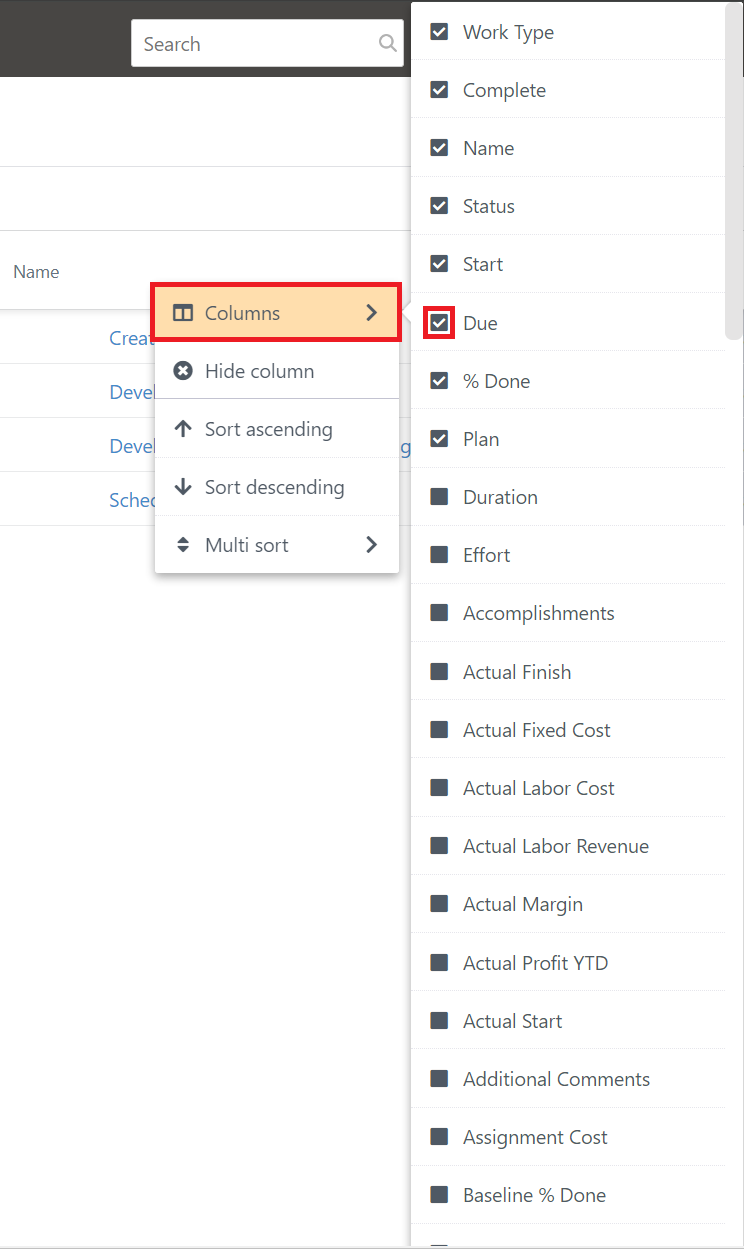Click the columns list vertical scrollbar
Viewport: 744px width, 1249px height.
[734, 170]
